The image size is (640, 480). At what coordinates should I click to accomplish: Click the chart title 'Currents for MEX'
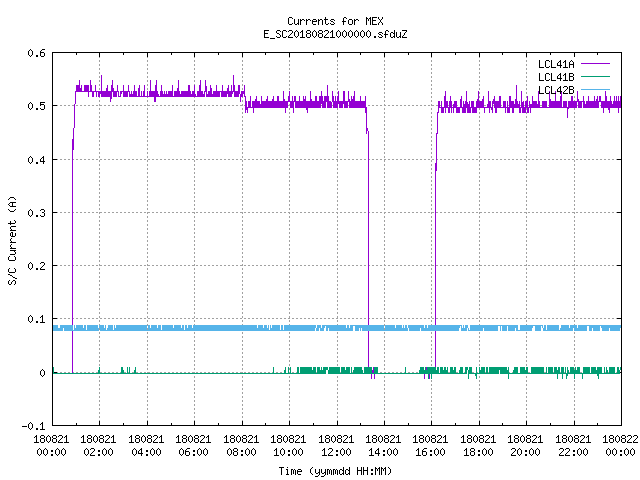coord(335,21)
